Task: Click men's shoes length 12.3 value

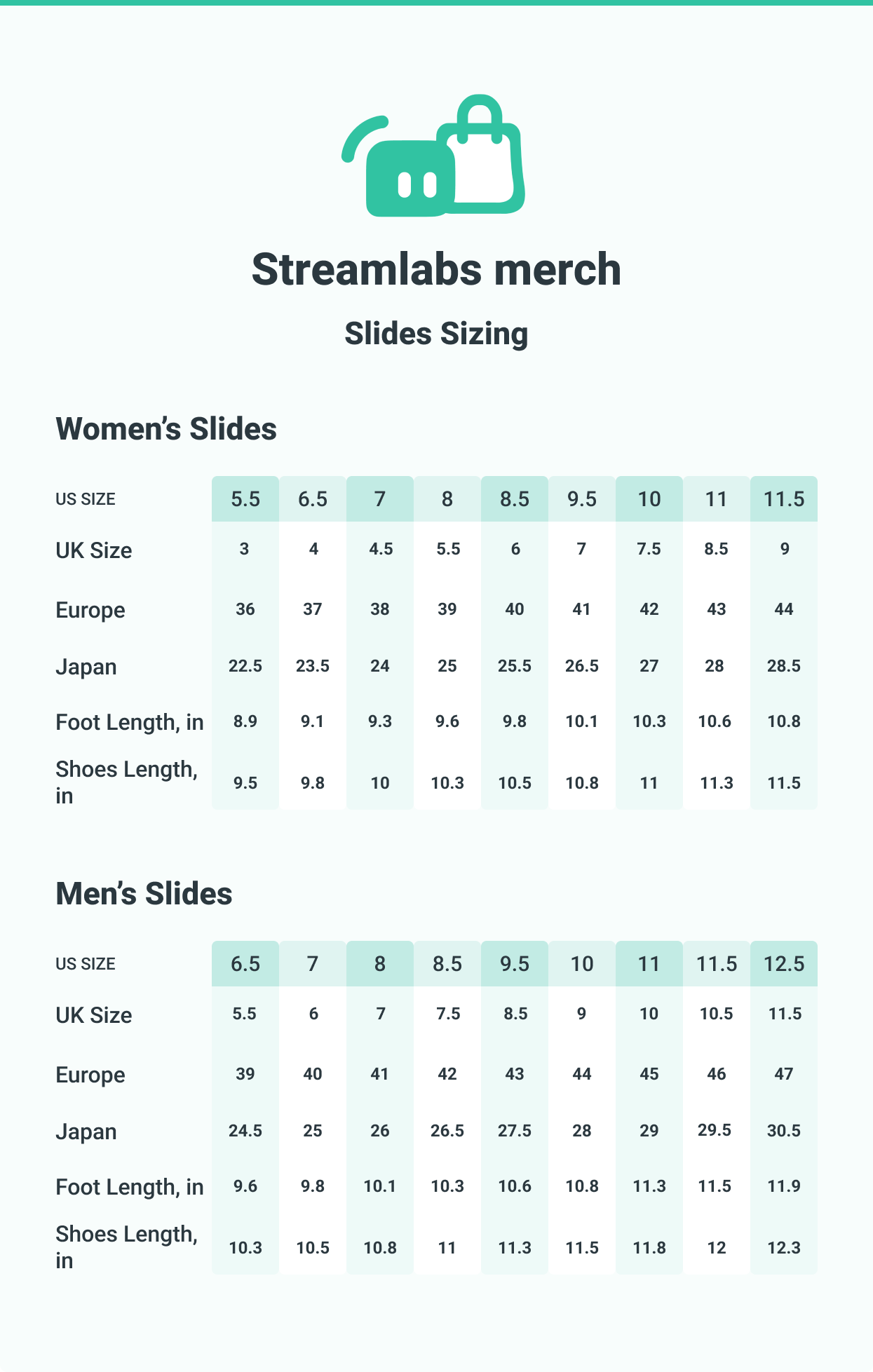Action: (x=784, y=1248)
